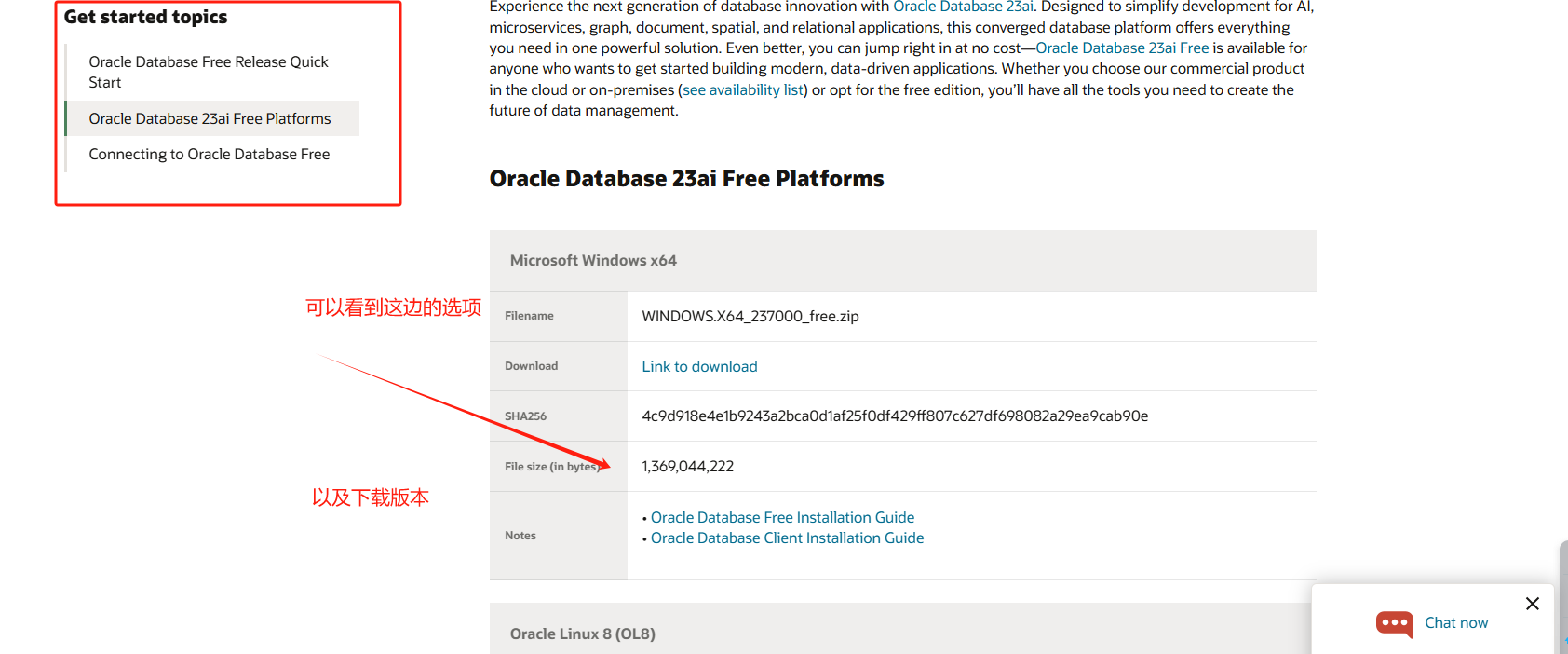Click the Download row label

point(531,366)
